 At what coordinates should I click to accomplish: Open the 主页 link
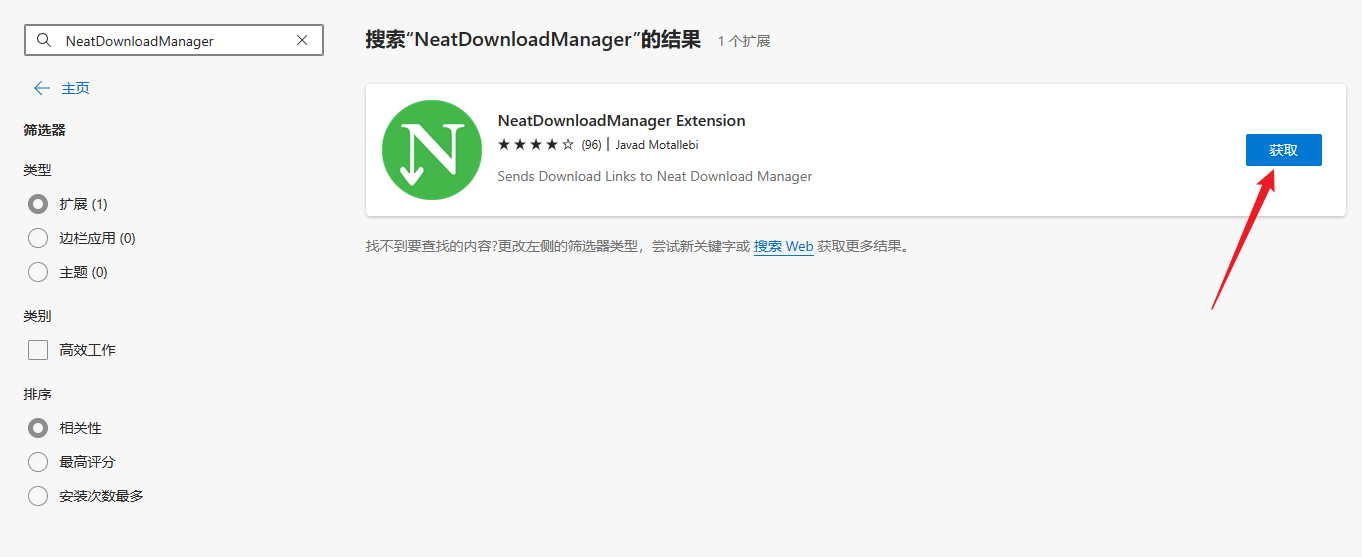point(76,88)
